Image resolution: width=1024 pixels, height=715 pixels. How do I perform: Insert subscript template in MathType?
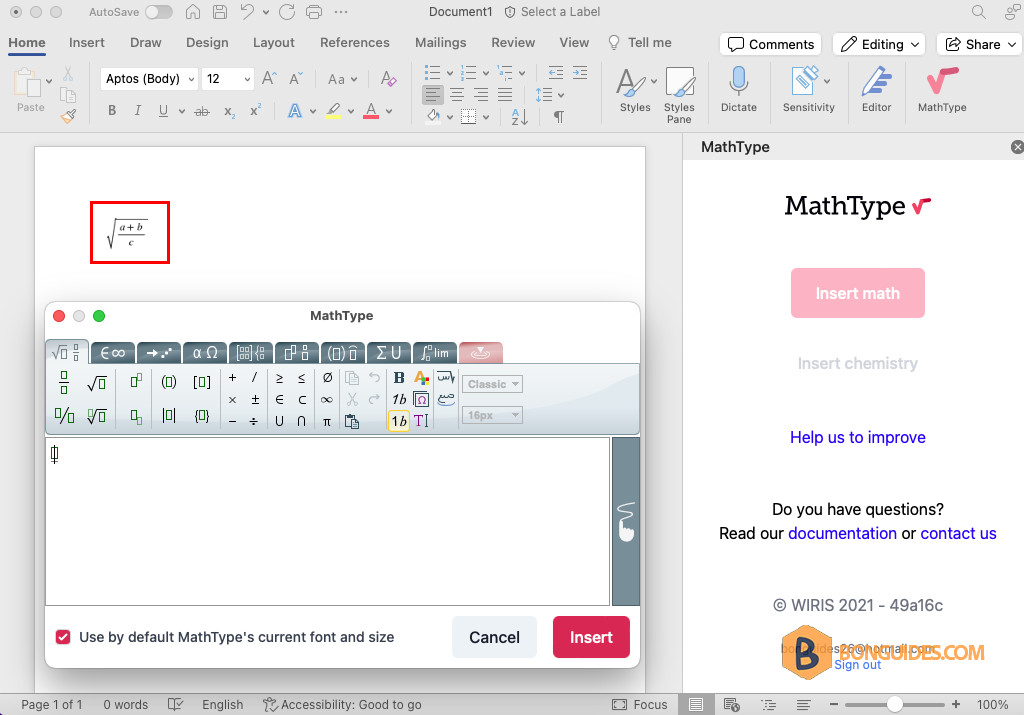[x=136, y=416]
